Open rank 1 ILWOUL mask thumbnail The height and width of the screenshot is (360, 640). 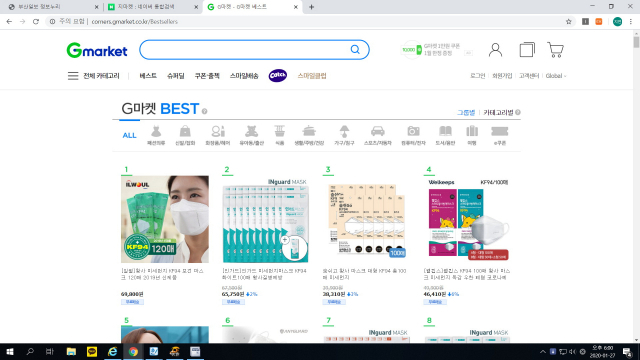tap(165, 219)
